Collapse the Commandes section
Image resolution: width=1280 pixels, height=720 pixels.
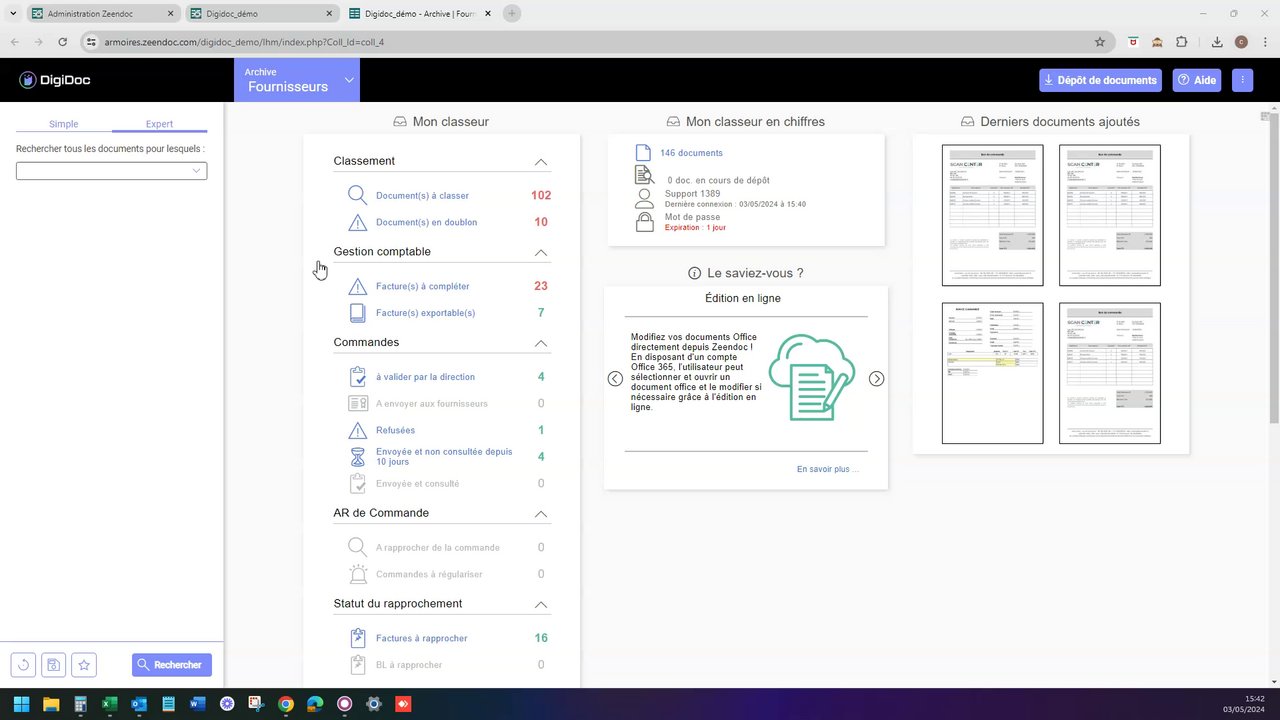click(541, 343)
